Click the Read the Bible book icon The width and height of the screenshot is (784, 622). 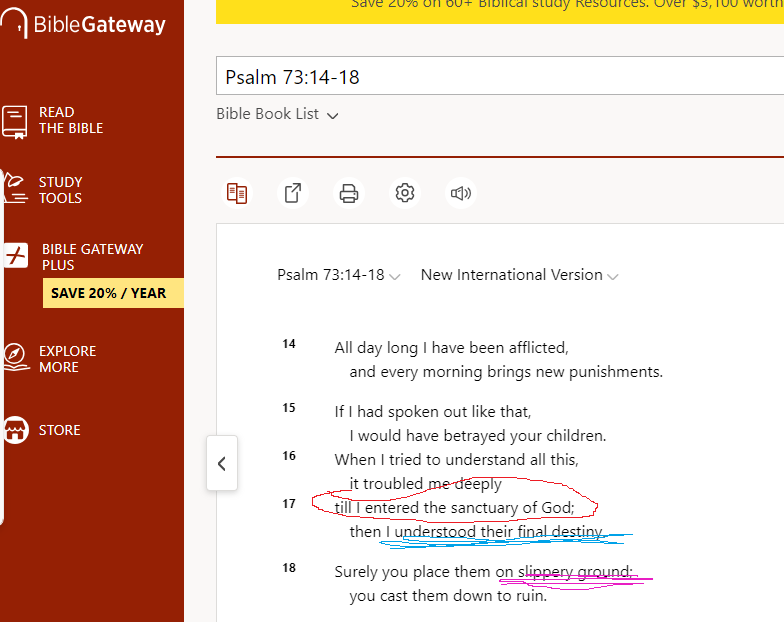tap(14, 122)
